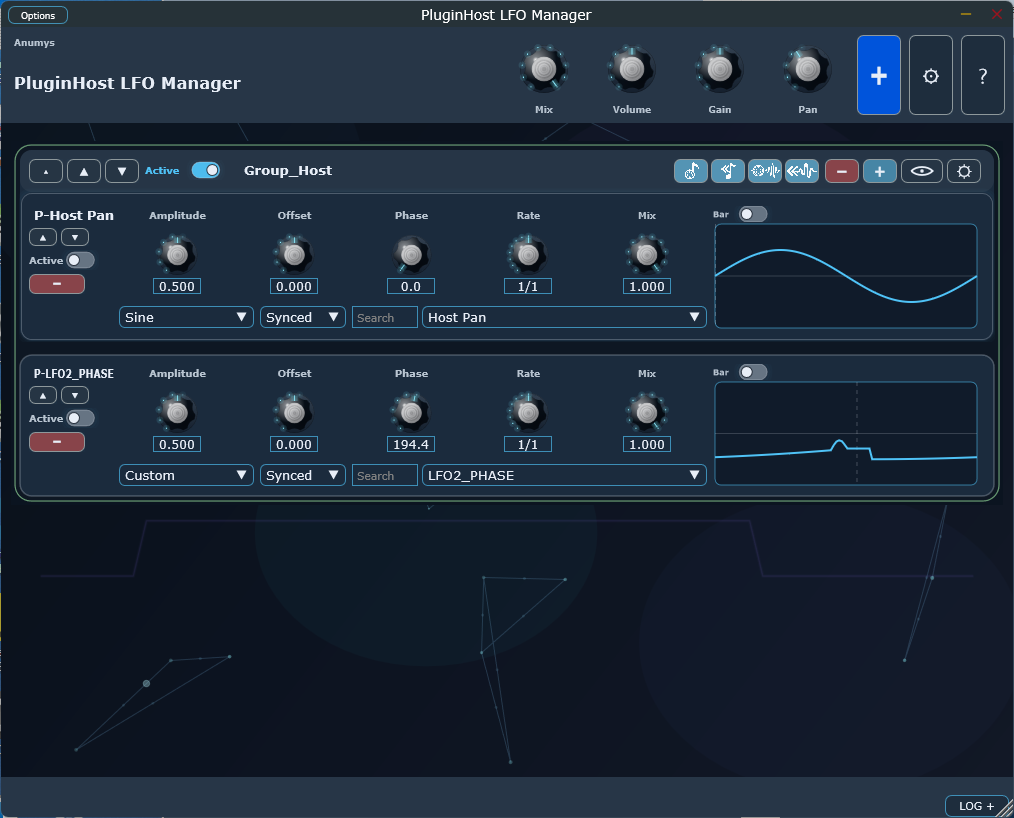Viewport: 1014px width, 818px height.
Task: Open global settings gear in header
Action: click(x=931, y=75)
